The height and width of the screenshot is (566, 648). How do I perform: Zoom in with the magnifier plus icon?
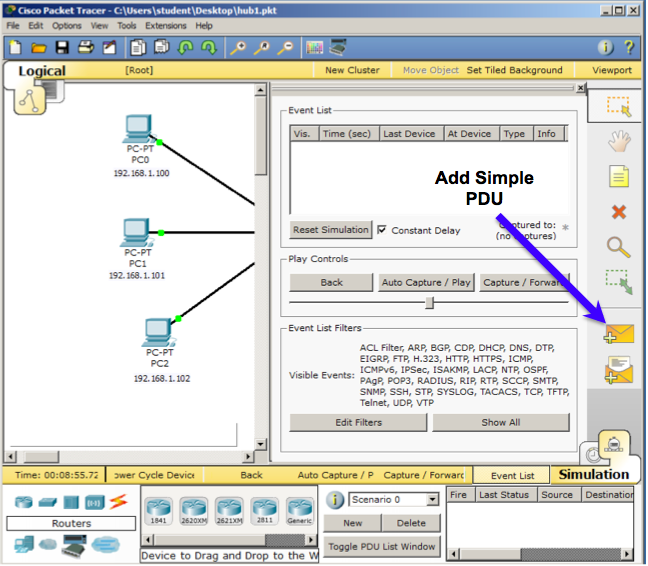click(238, 48)
